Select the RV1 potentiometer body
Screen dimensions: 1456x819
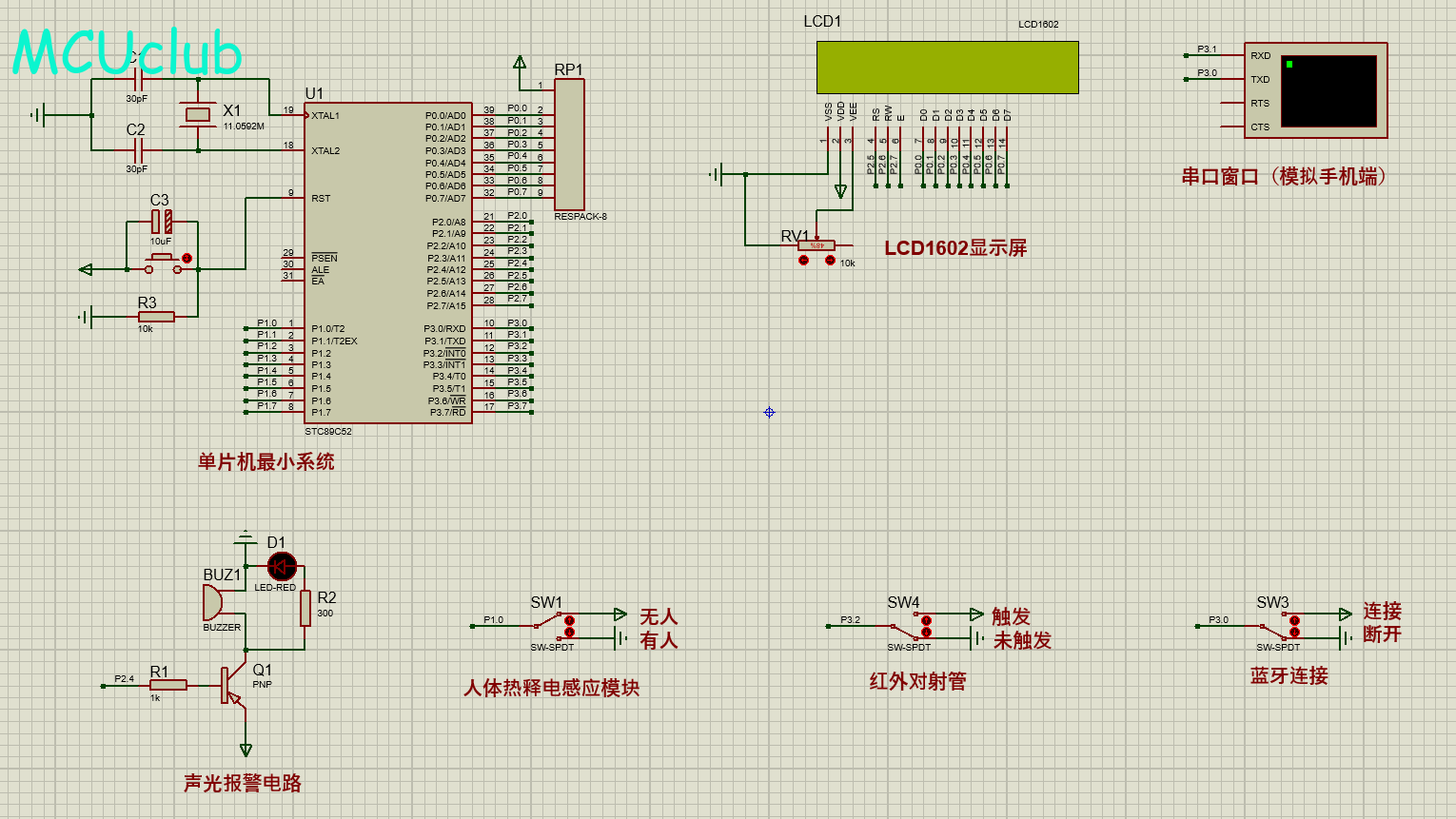point(817,245)
